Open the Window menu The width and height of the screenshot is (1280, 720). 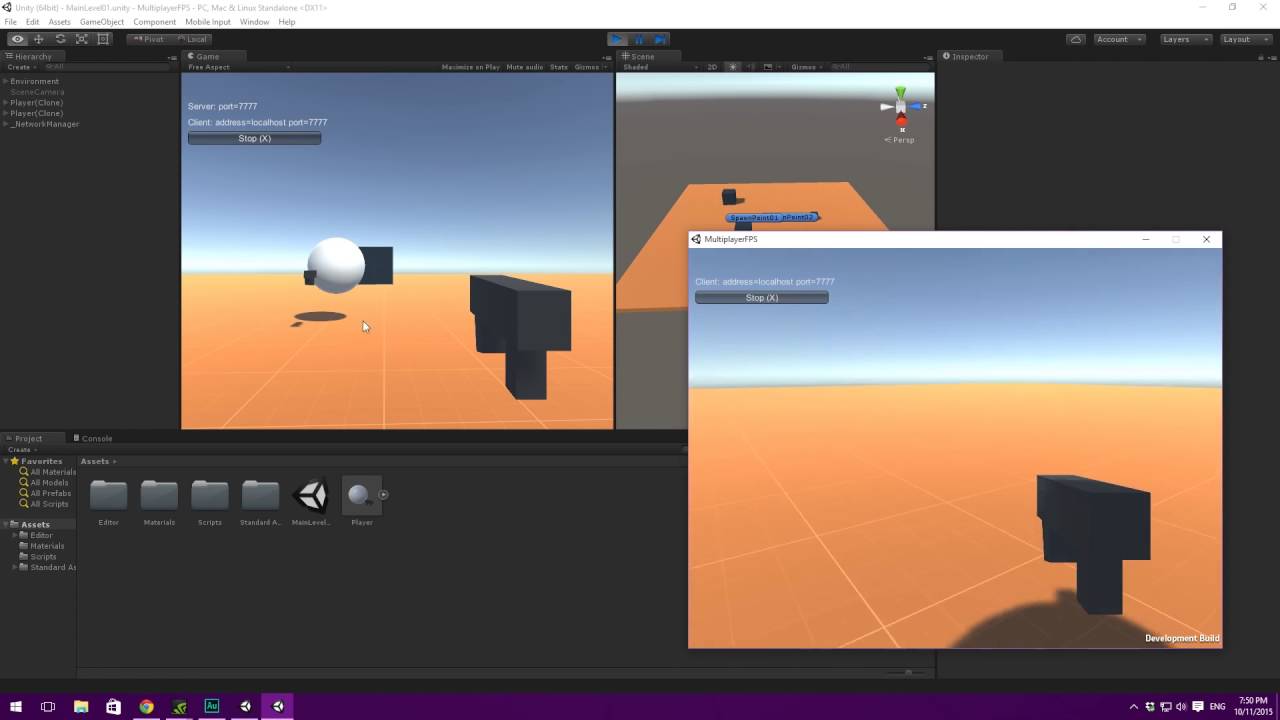pyautogui.click(x=254, y=21)
